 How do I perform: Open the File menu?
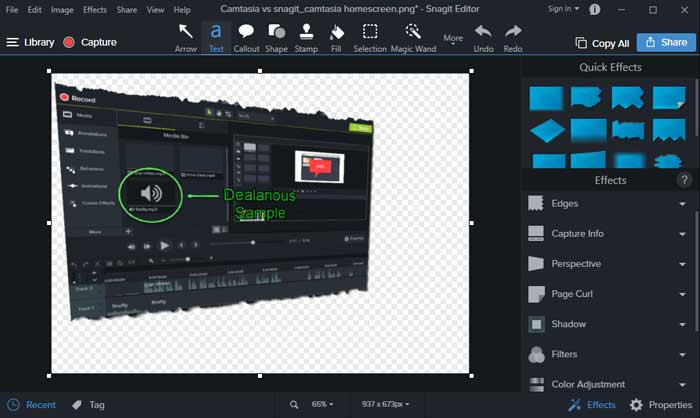pos(12,9)
